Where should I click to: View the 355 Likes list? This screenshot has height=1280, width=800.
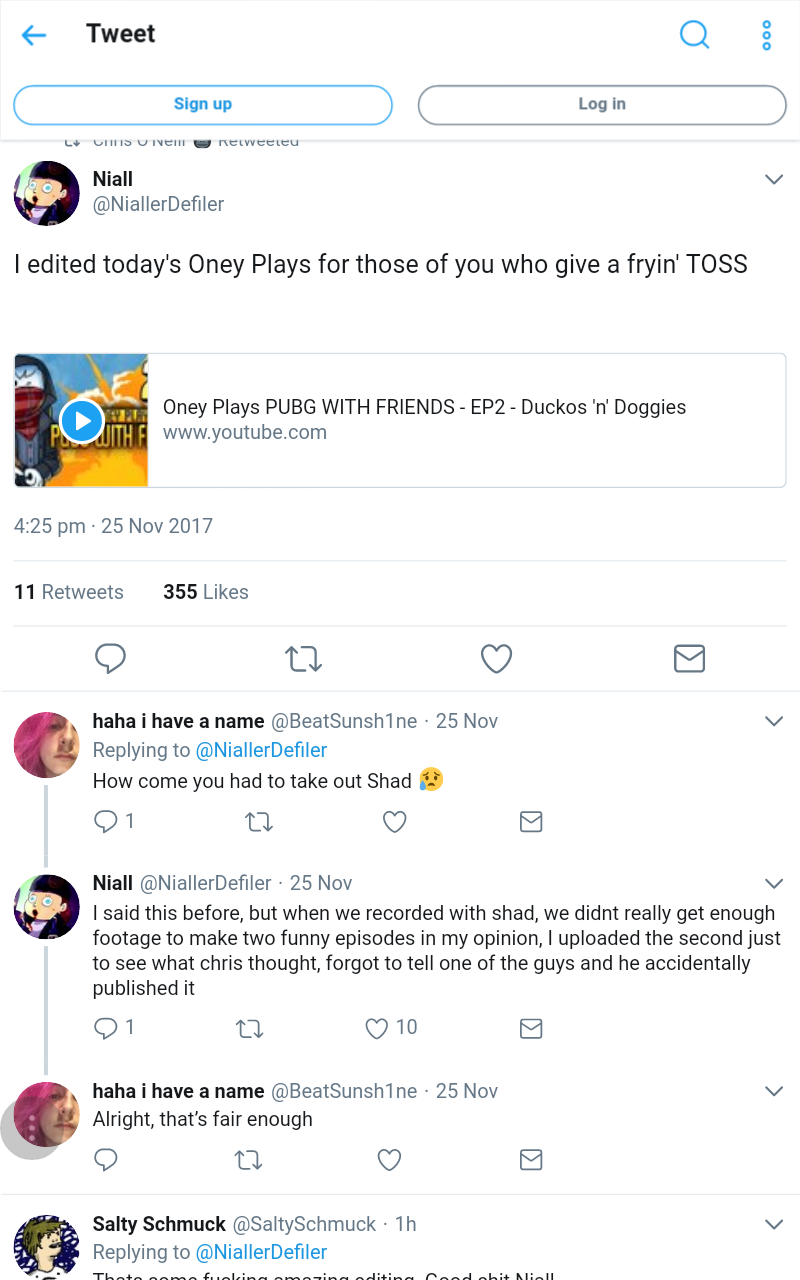tap(206, 592)
